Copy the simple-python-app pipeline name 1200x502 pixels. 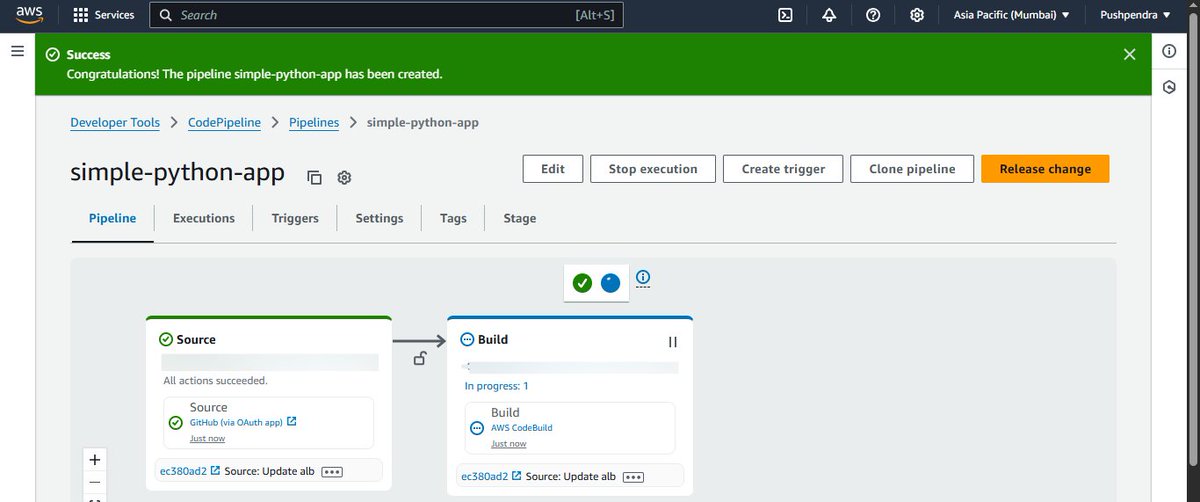point(314,177)
